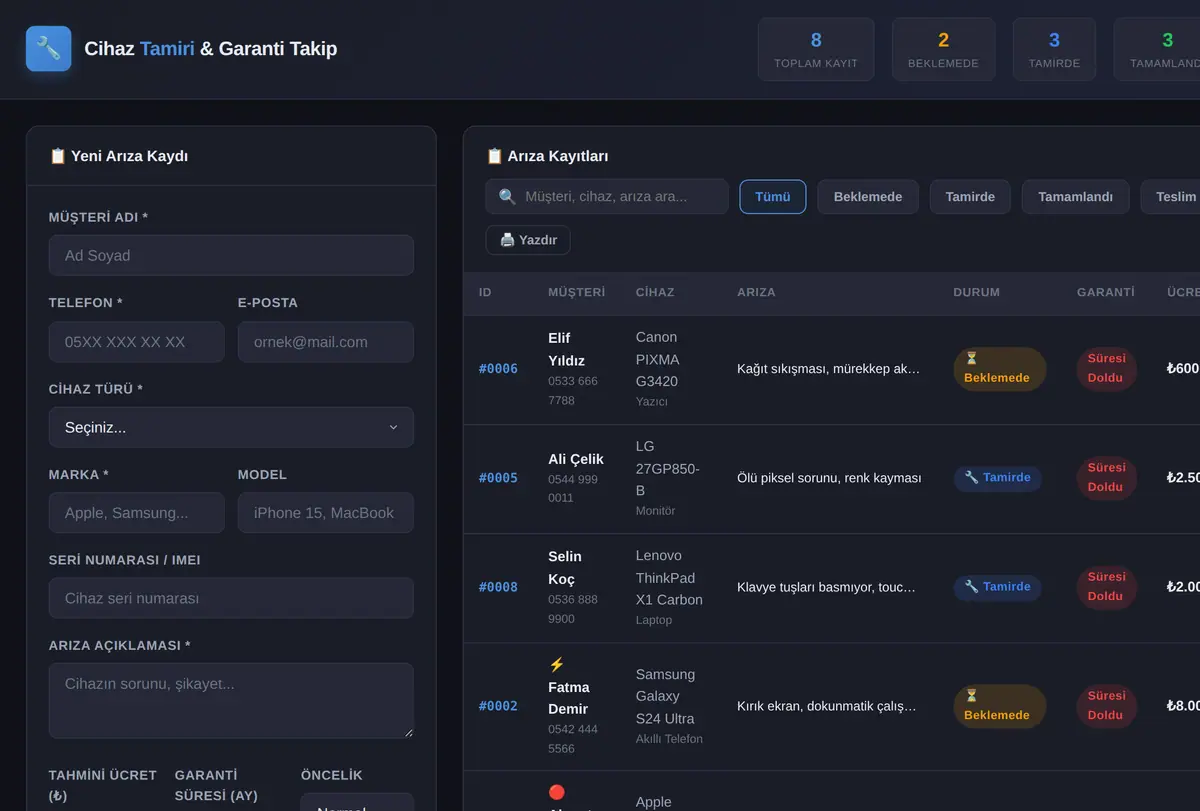
Task: Click the CİHAZ column header
Action: 655,293
